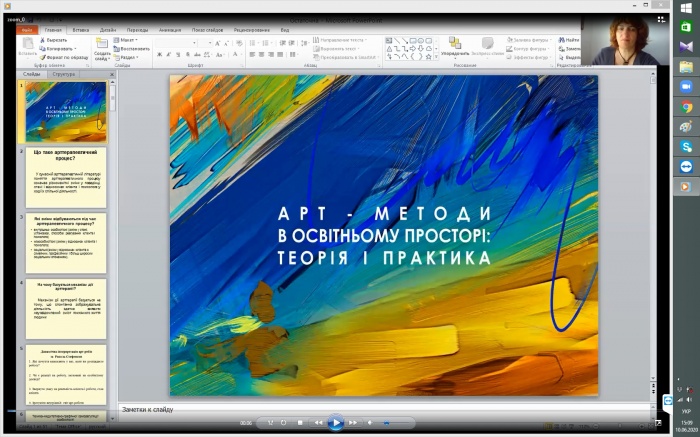Image resolution: width=700 pixels, height=437 pixels.
Task: Open Skype from the taskbar
Action: 687,146
